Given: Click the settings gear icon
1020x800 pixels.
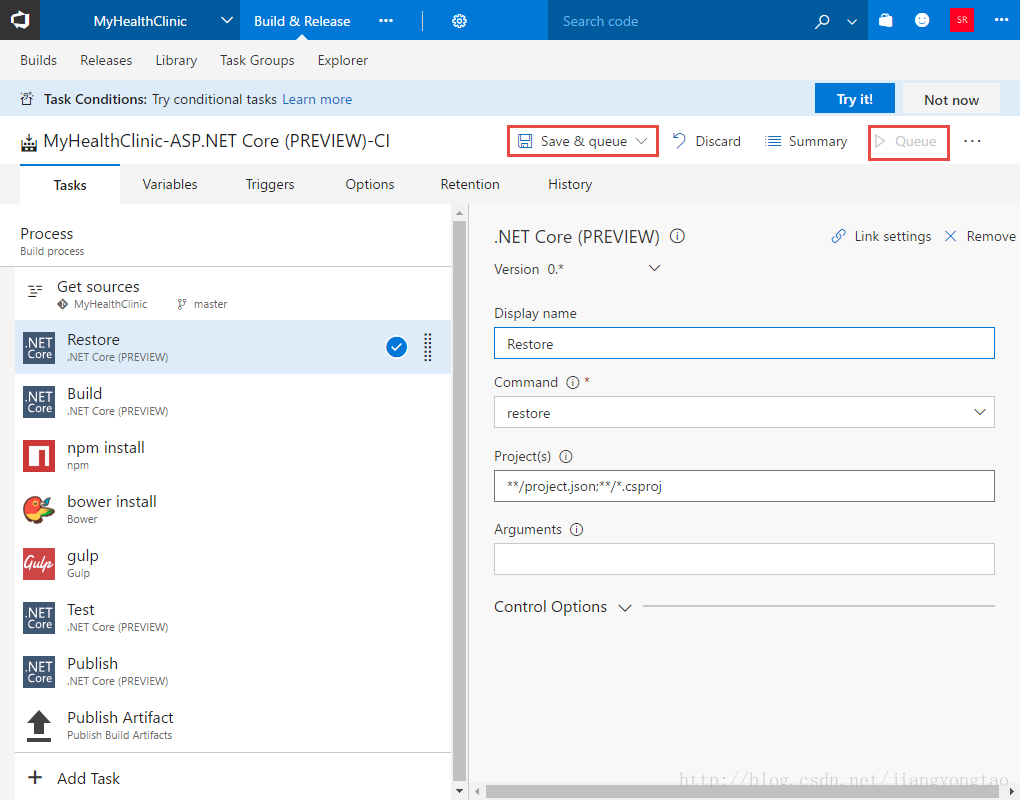Looking at the screenshot, I should coord(459,21).
